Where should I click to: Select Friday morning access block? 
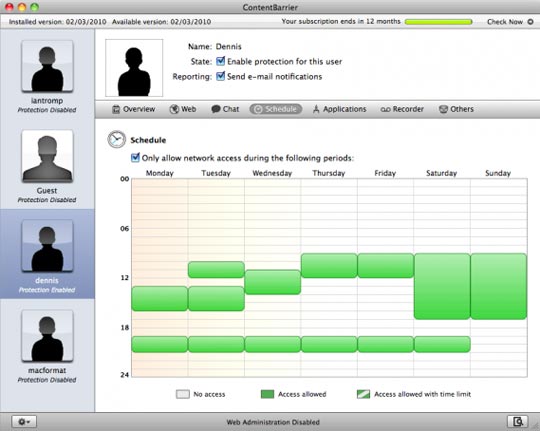(x=386, y=266)
